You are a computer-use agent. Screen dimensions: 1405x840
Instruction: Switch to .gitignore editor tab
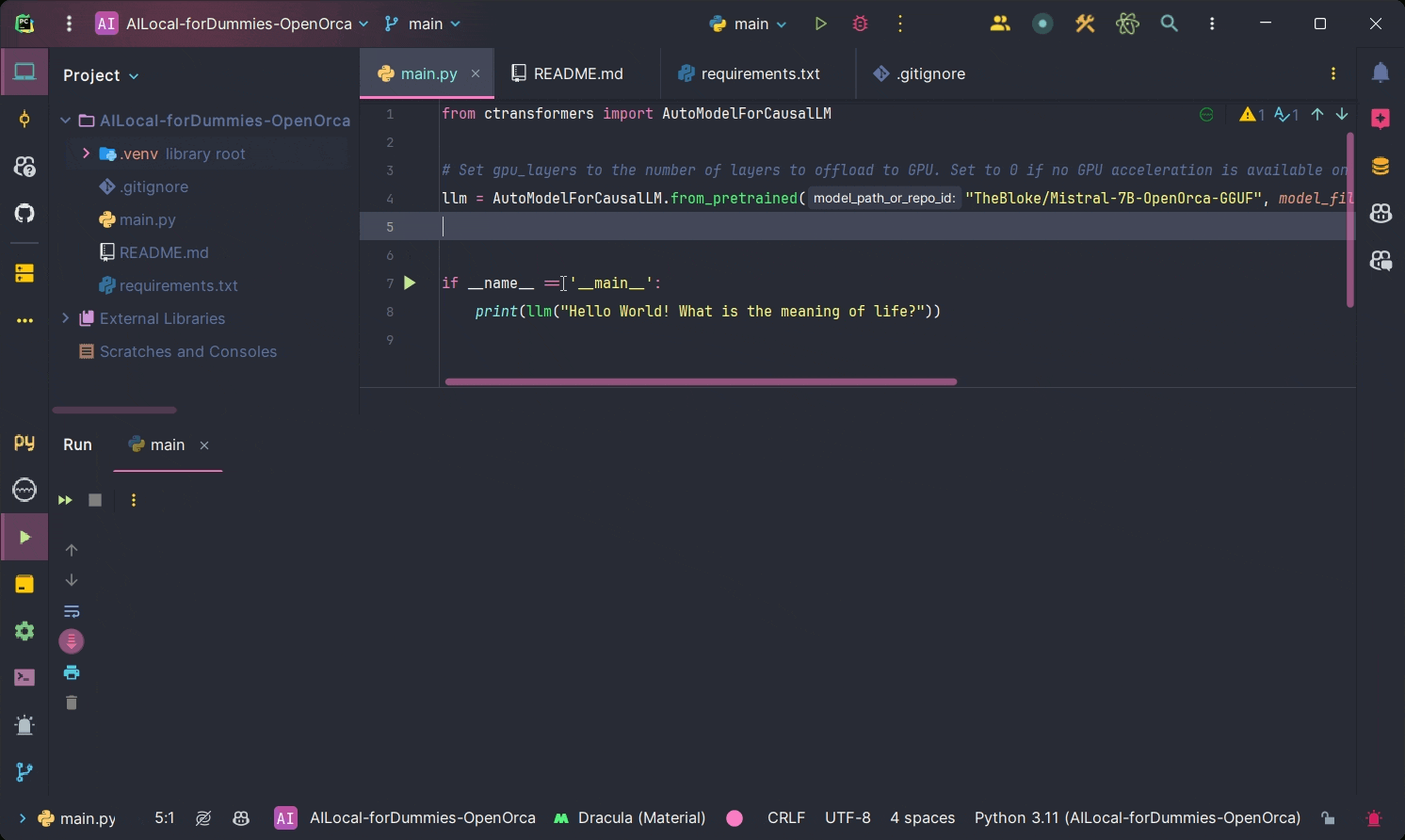[919, 73]
